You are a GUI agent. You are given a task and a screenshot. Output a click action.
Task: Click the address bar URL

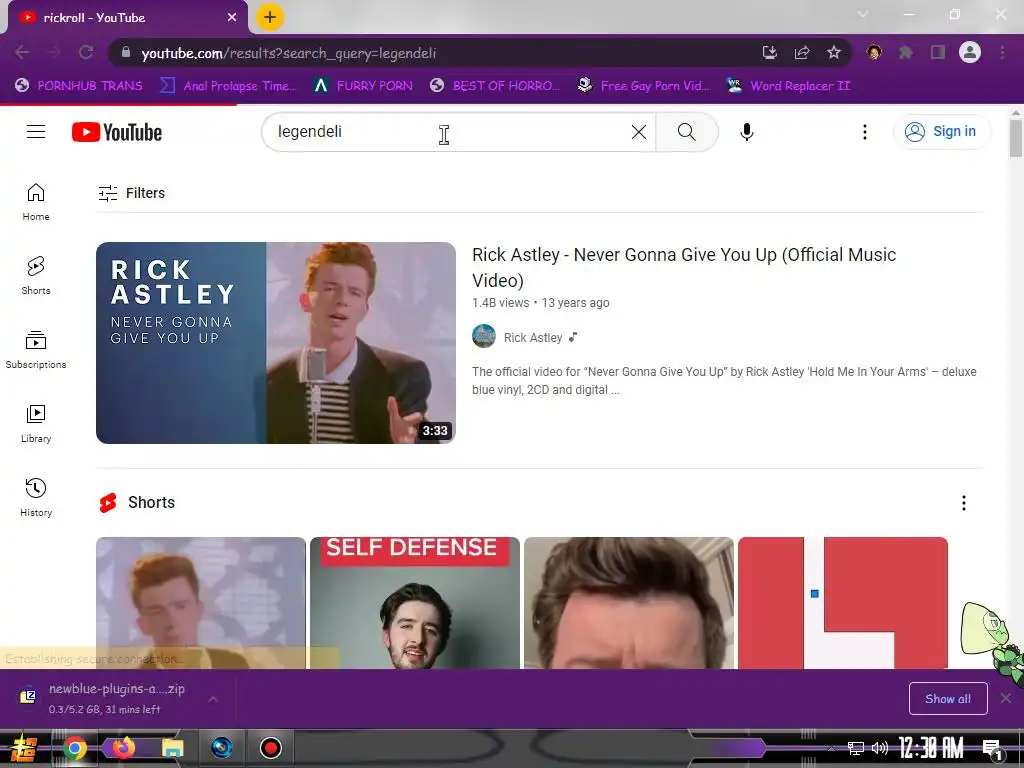coord(289,54)
